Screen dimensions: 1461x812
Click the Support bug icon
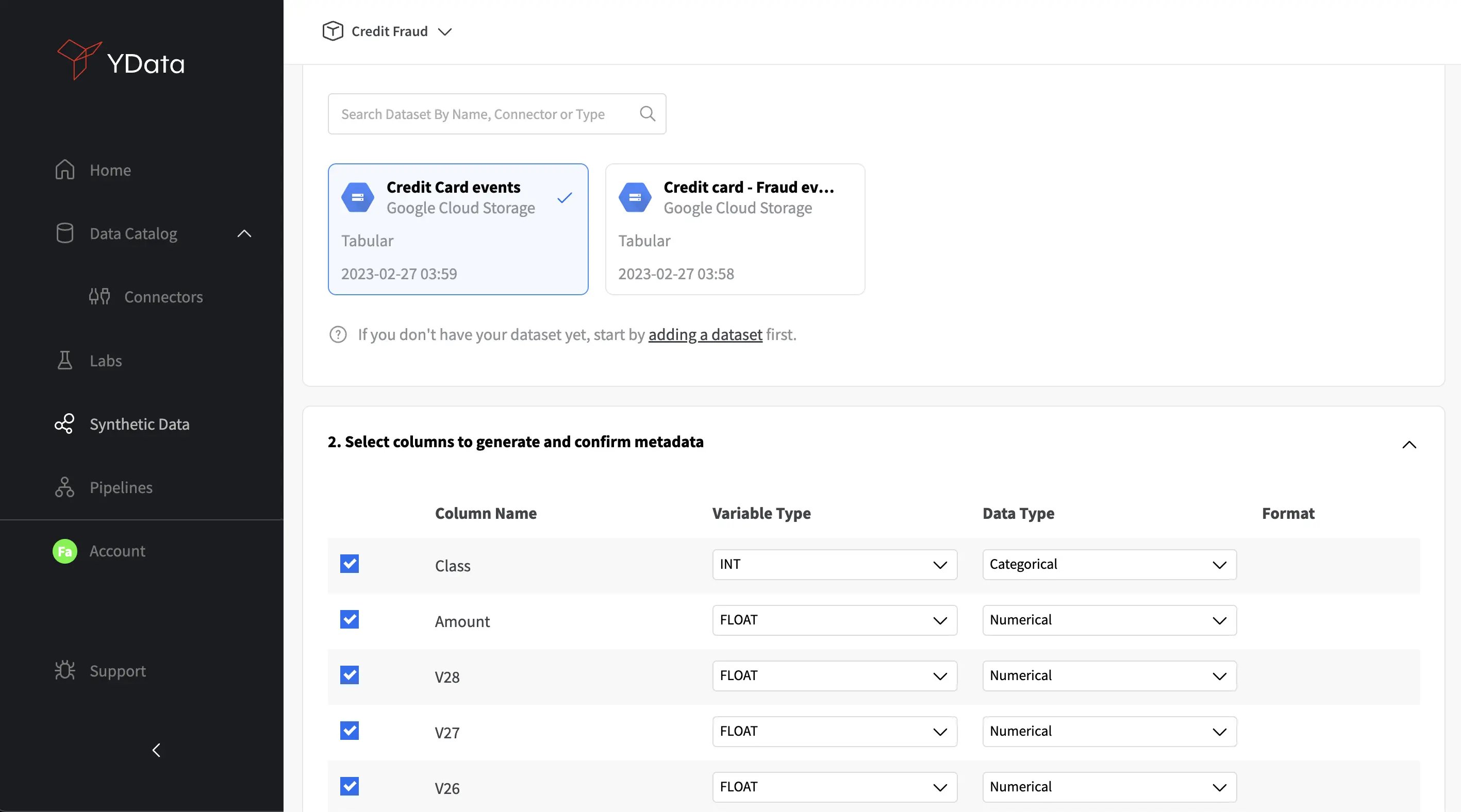64,670
